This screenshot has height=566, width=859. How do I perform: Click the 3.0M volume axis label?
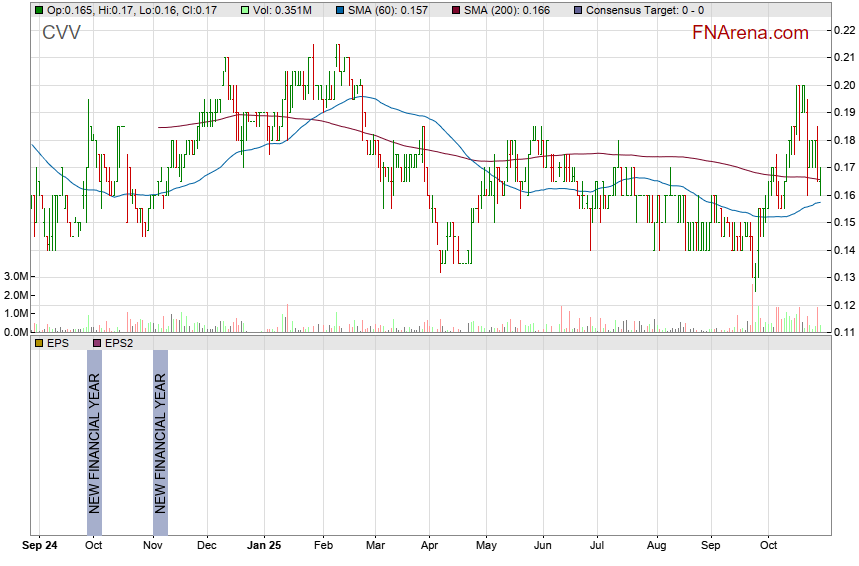pyautogui.click(x=15, y=276)
